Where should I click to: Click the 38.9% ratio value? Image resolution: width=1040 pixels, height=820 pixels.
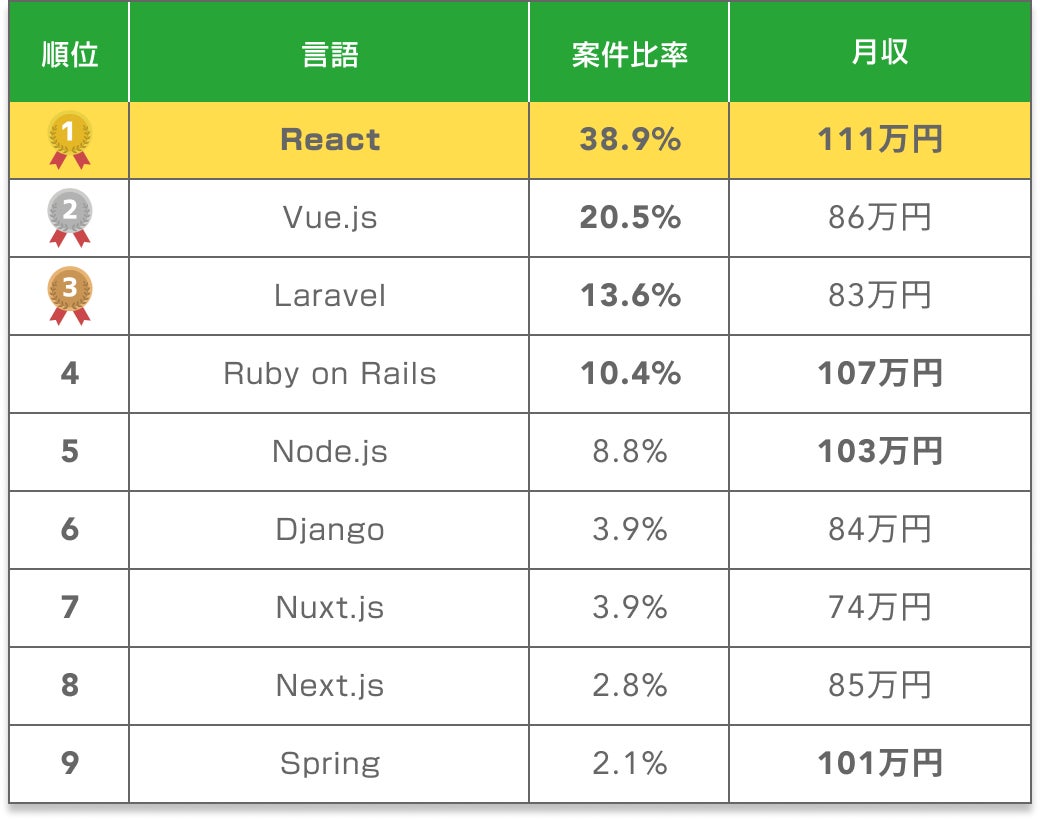629,140
